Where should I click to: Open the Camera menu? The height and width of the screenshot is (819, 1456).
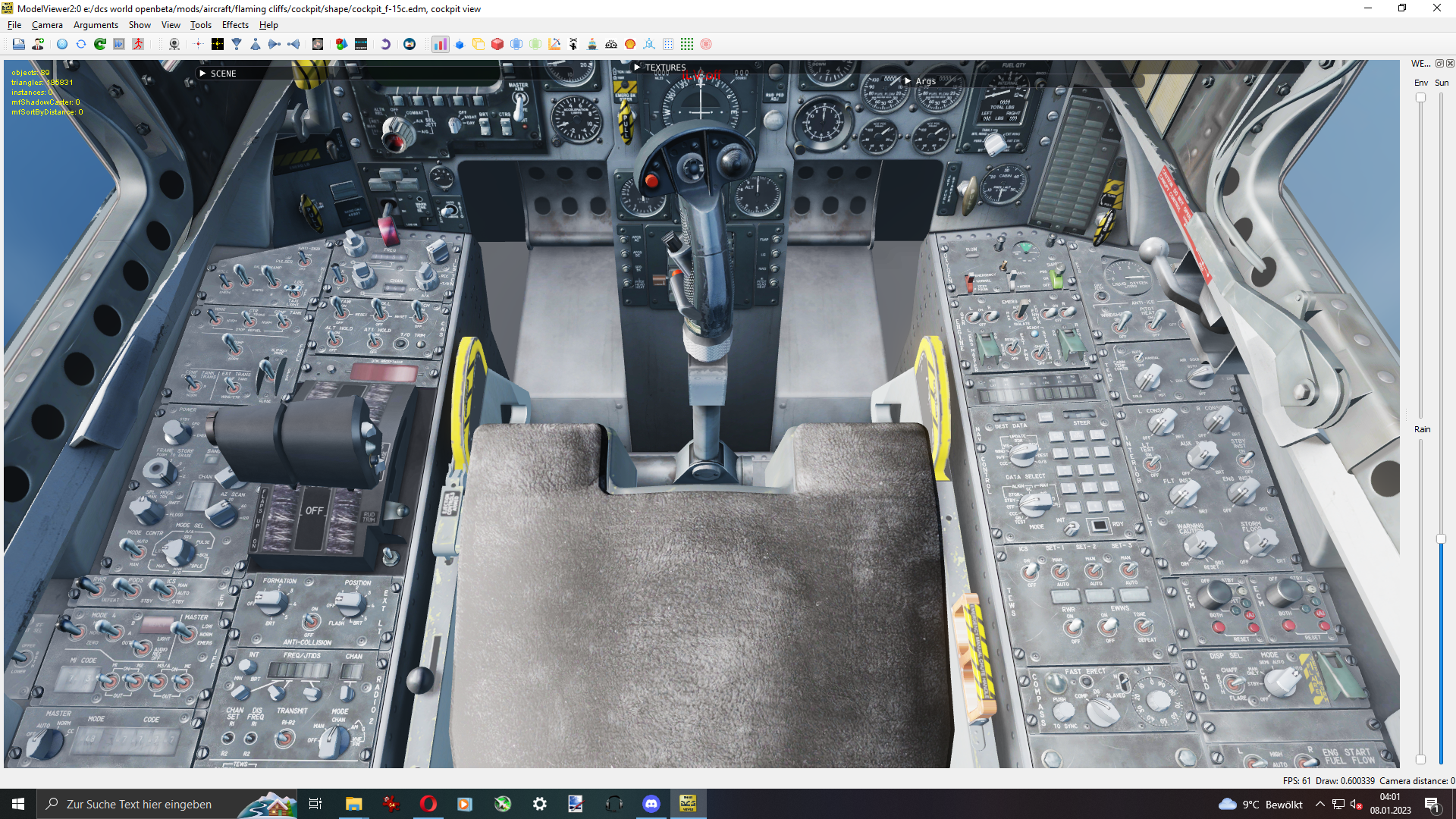coord(47,25)
